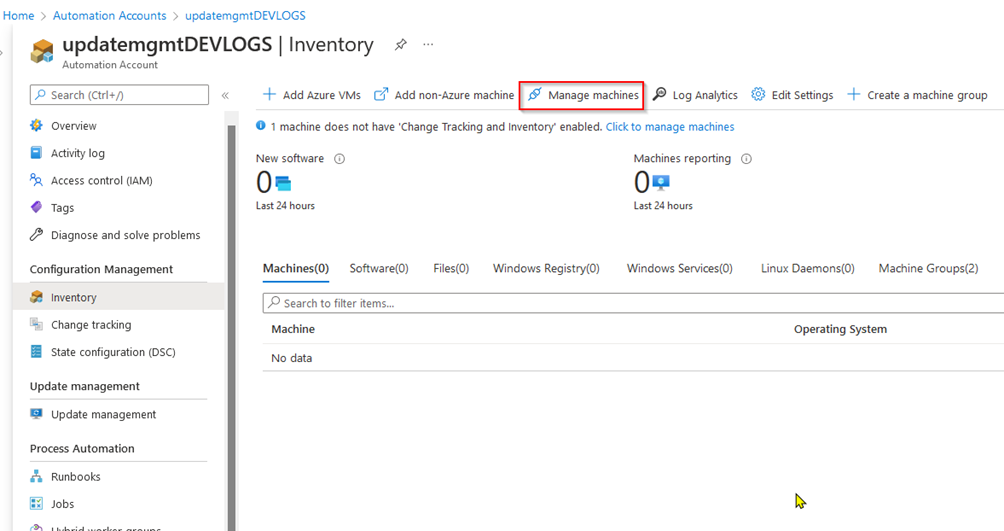Click the plus icon for Create a machine group
The width and height of the screenshot is (1004, 531).
854,95
